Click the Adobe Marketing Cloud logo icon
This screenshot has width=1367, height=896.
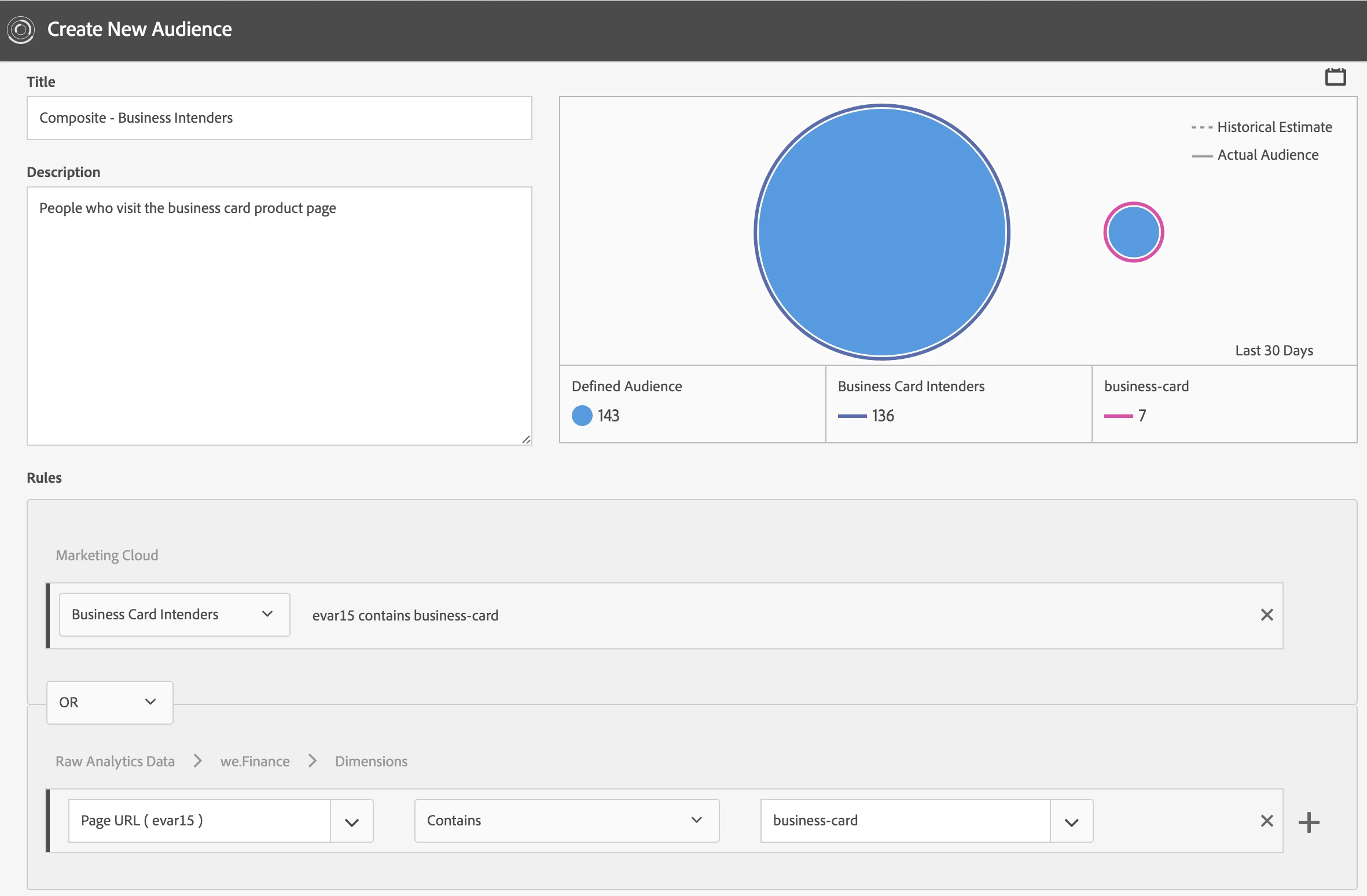(x=21, y=30)
